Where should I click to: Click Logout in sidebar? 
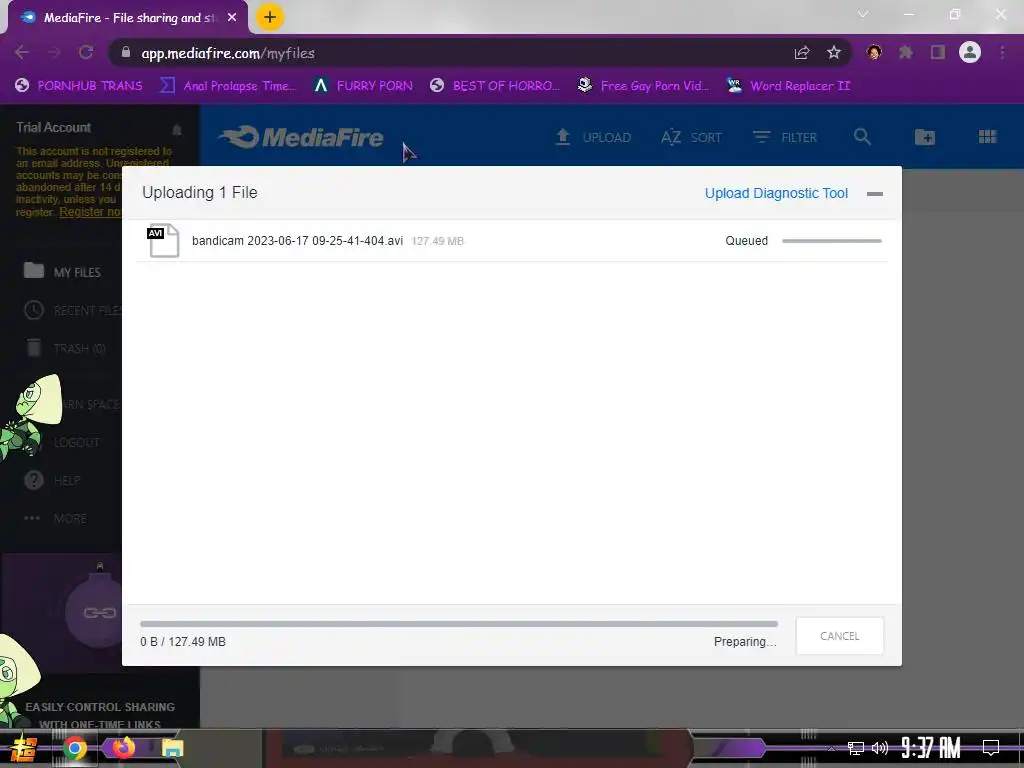tap(76, 442)
